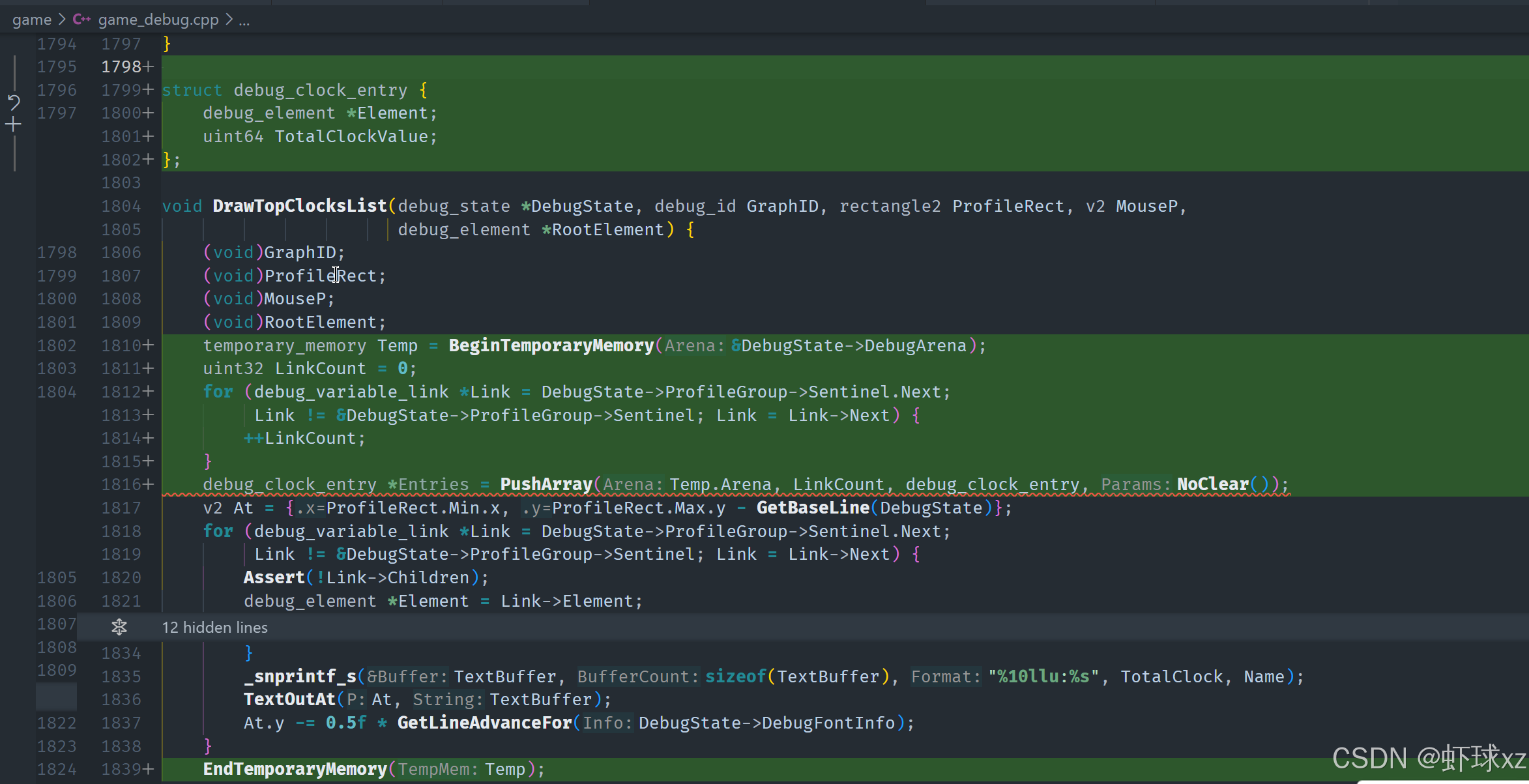The image size is (1529, 784).
Task: Click the TotalClockValue struct member
Action: [351, 137]
